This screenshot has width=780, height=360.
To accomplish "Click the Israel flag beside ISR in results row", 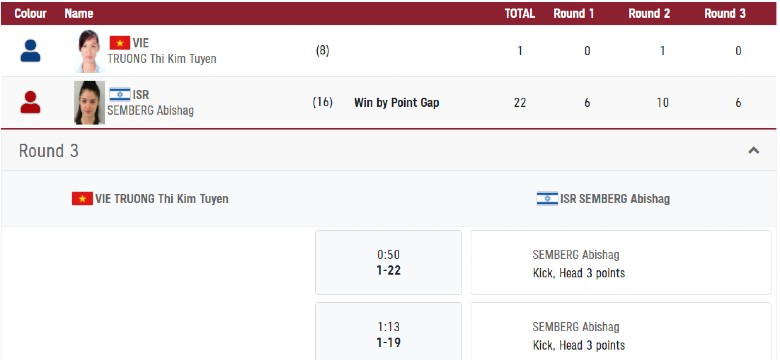I will [120, 94].
